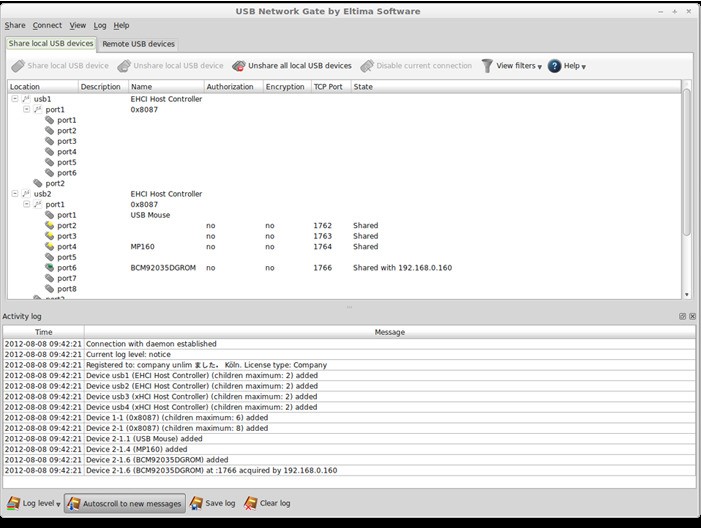The image size is (701, 529).
Task: Click the Clear log icon
Action: pos(250,503)
